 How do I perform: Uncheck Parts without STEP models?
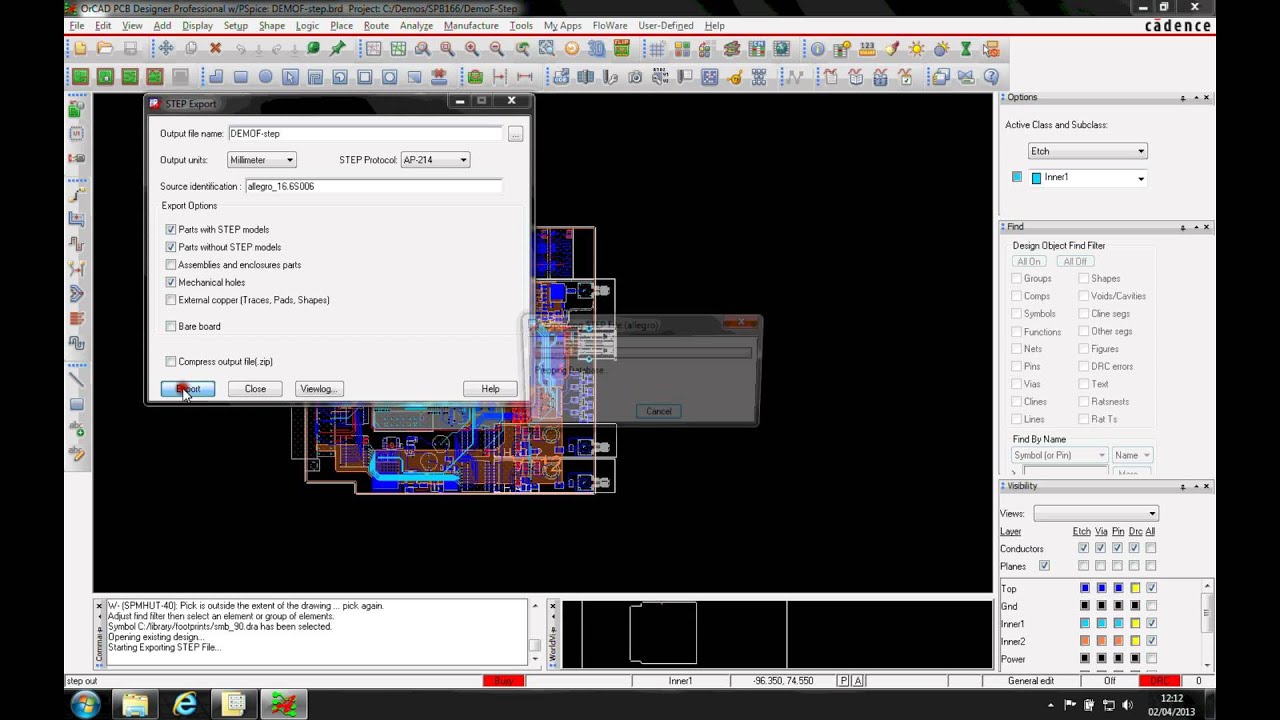click(171, 247)
